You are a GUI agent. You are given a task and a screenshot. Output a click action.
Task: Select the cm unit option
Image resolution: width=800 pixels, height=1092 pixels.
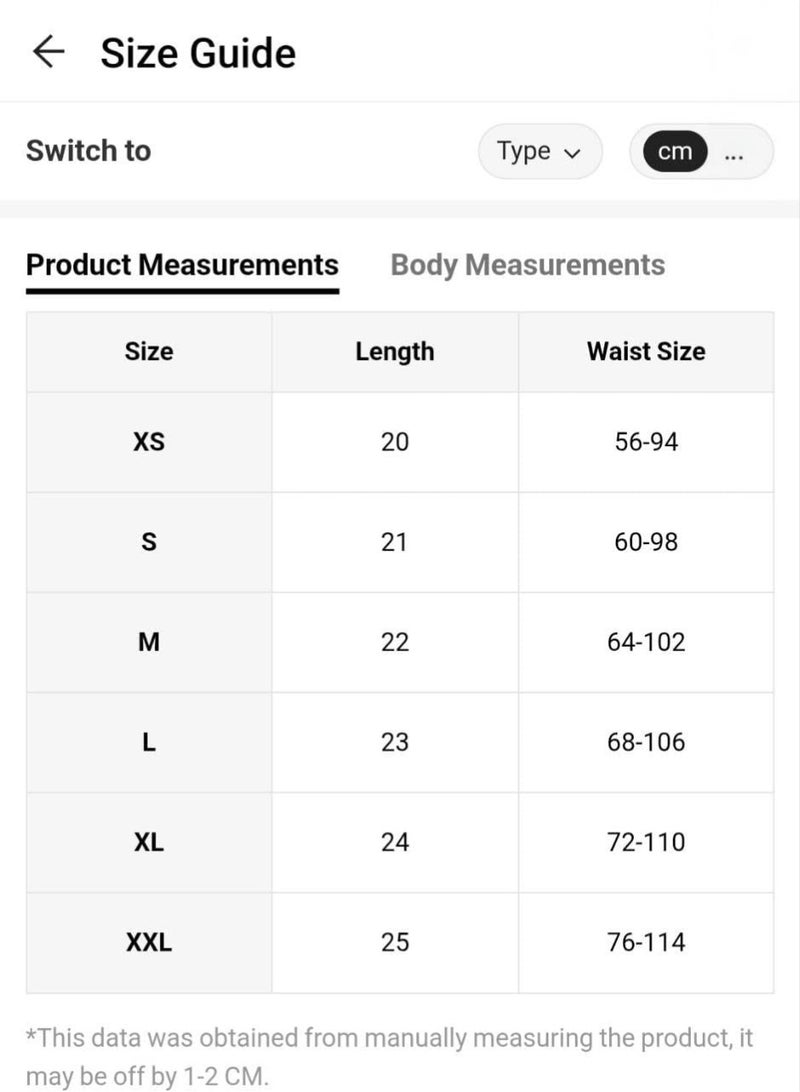[x=676, y=151]
